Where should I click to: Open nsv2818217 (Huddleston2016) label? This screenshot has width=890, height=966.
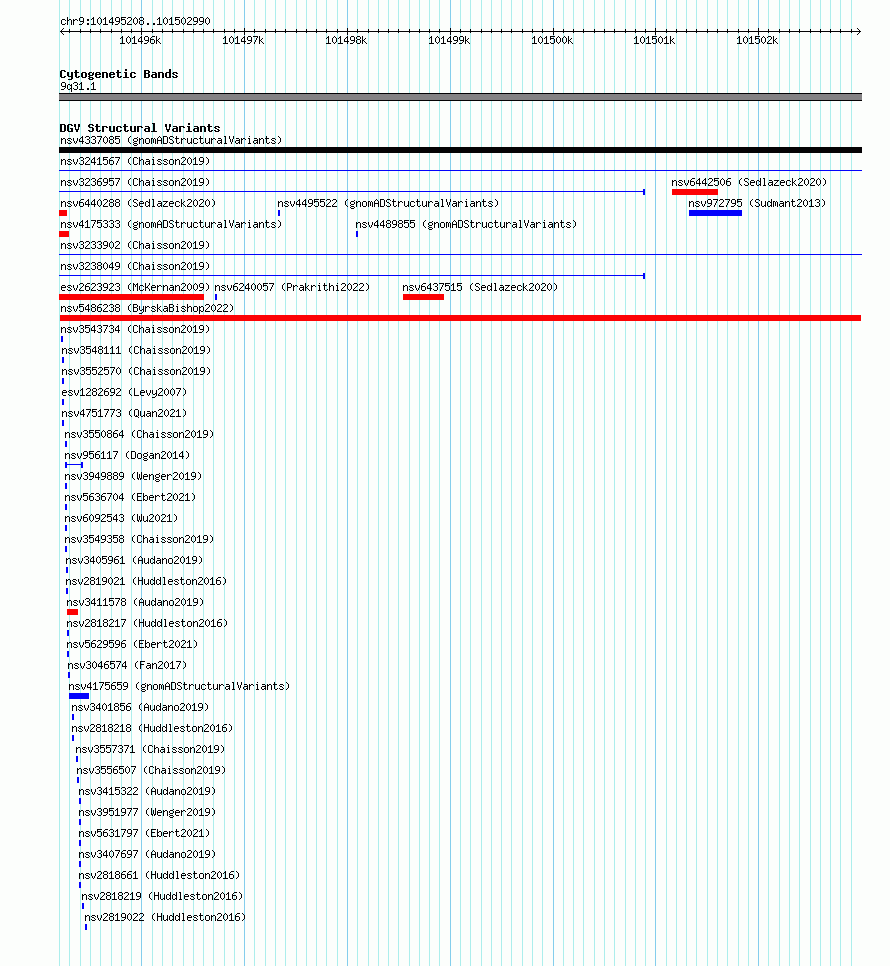147,622
